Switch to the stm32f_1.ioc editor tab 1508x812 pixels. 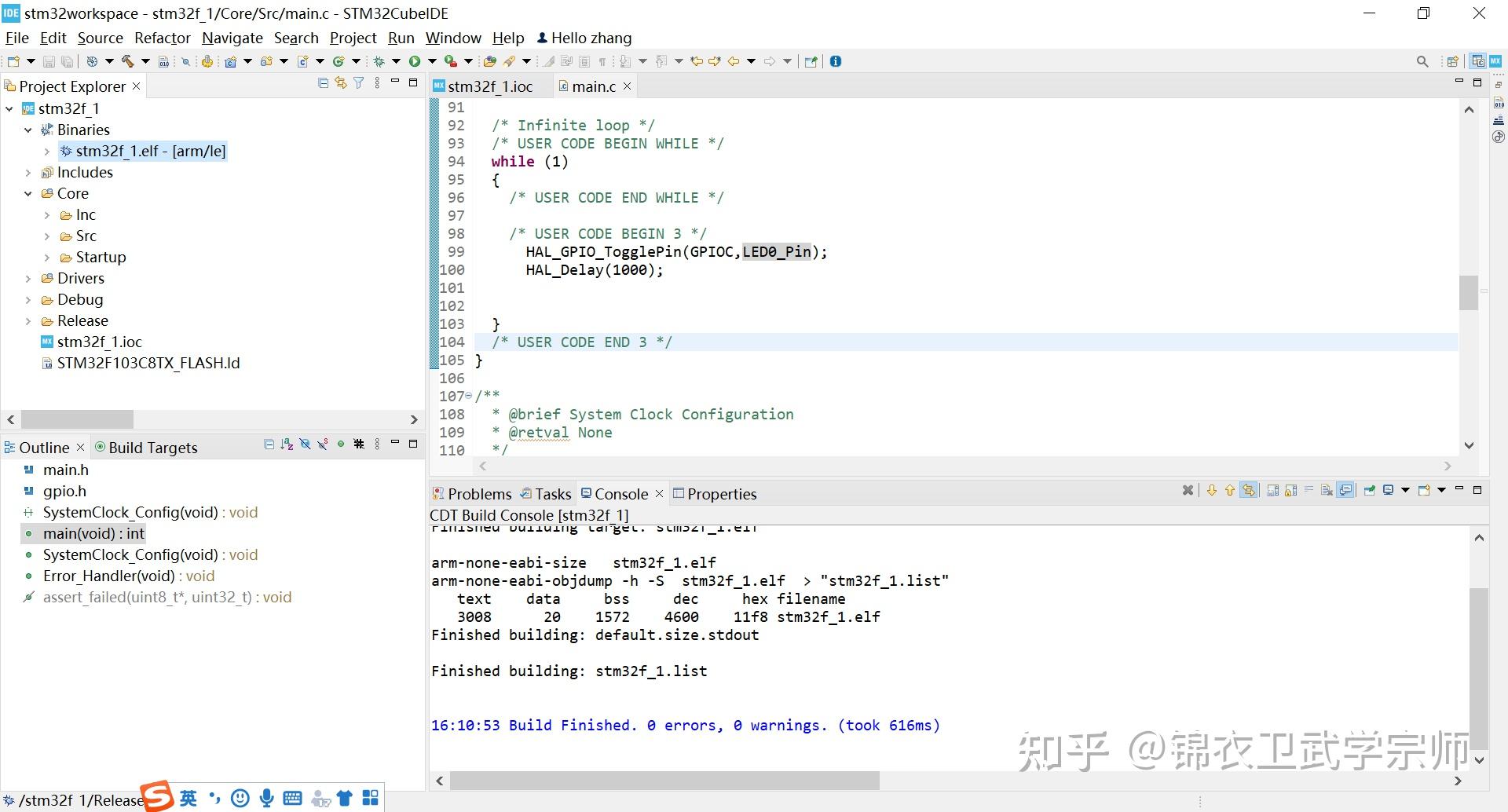489,86
